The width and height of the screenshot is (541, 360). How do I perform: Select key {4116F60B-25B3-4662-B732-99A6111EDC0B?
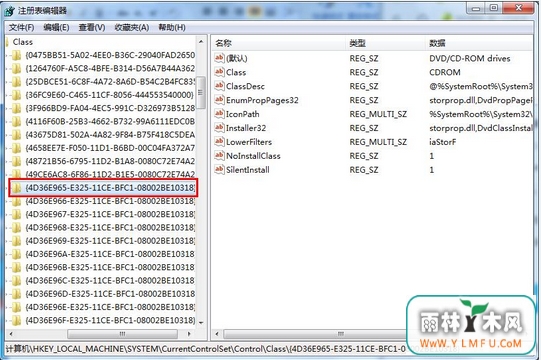point(110,121)
